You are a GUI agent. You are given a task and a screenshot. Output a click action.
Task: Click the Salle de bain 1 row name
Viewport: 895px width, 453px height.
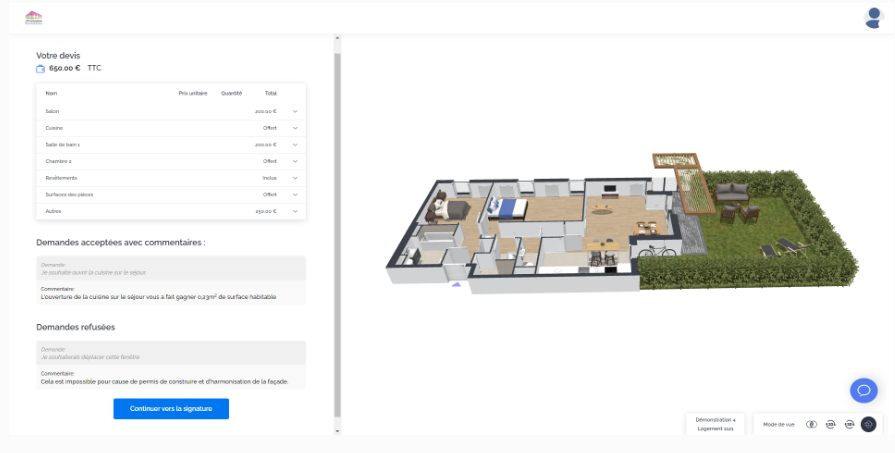(63, 145)
